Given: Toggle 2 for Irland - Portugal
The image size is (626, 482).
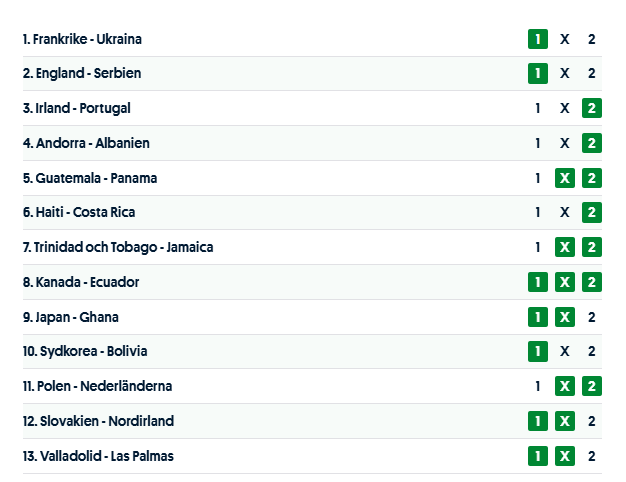Looking at the screenshot, I should pos(592,108).
